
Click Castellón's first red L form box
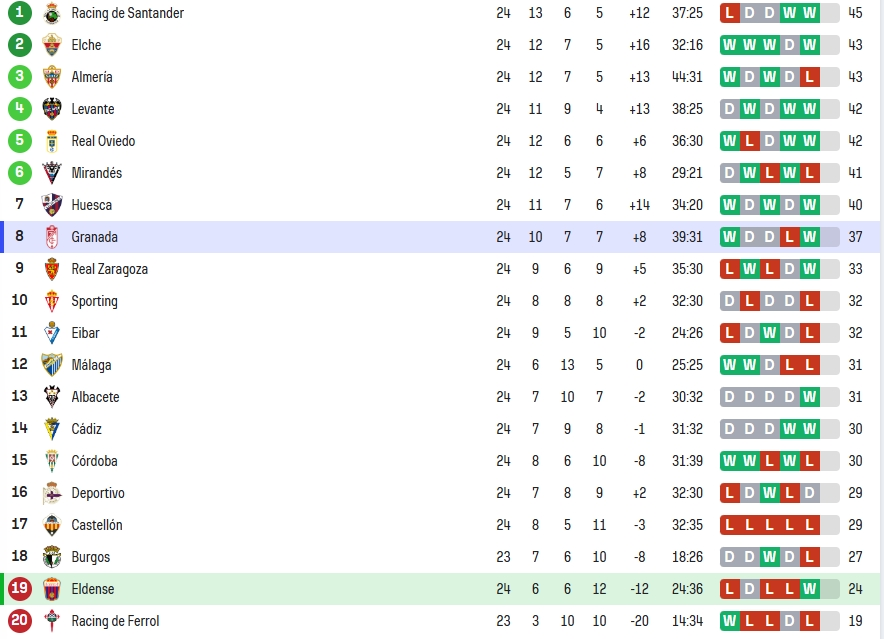tap(730, 525)
